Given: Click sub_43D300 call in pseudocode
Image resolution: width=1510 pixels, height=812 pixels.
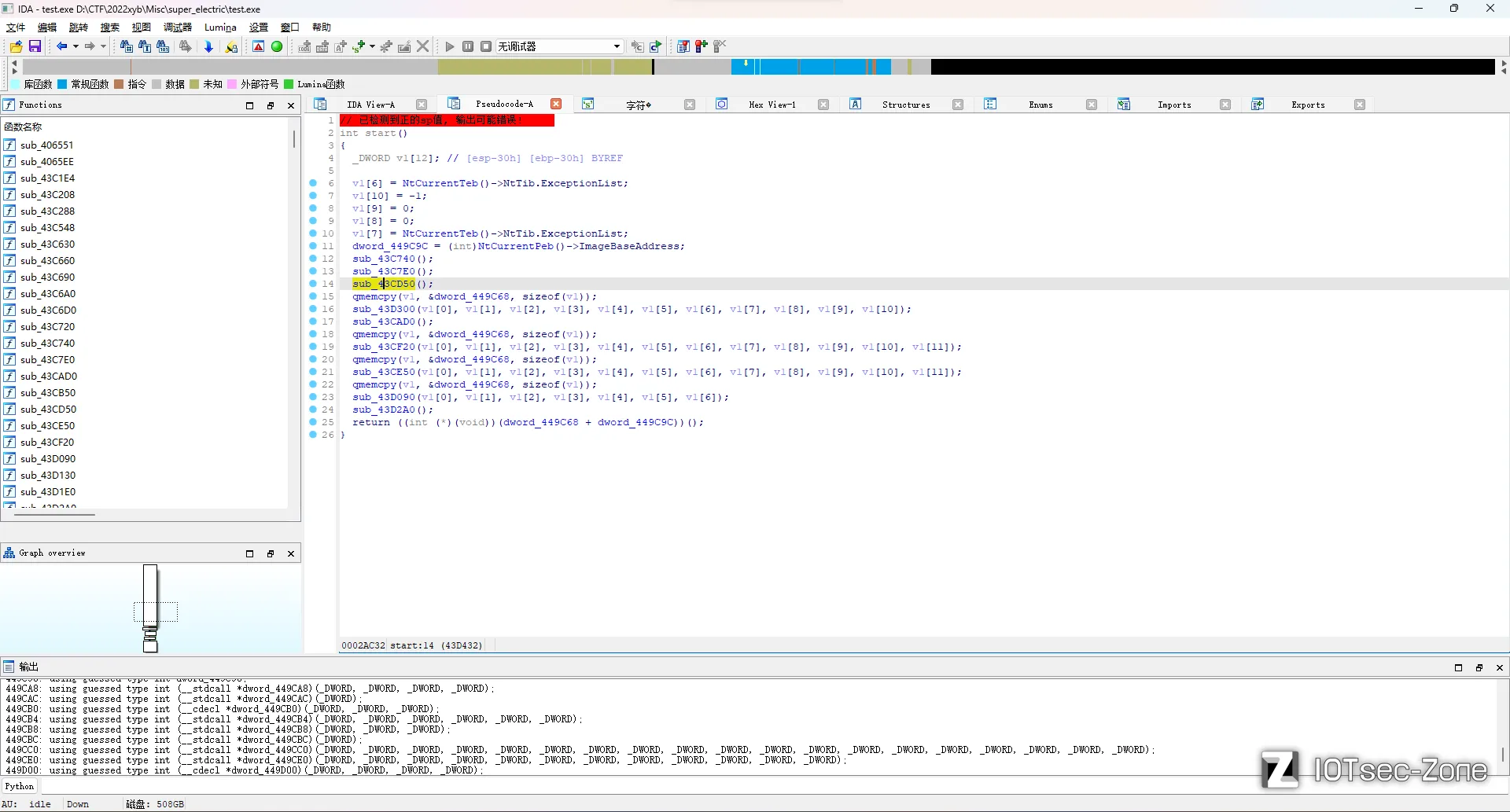Looking at the screenshot, I should [384, 309].
